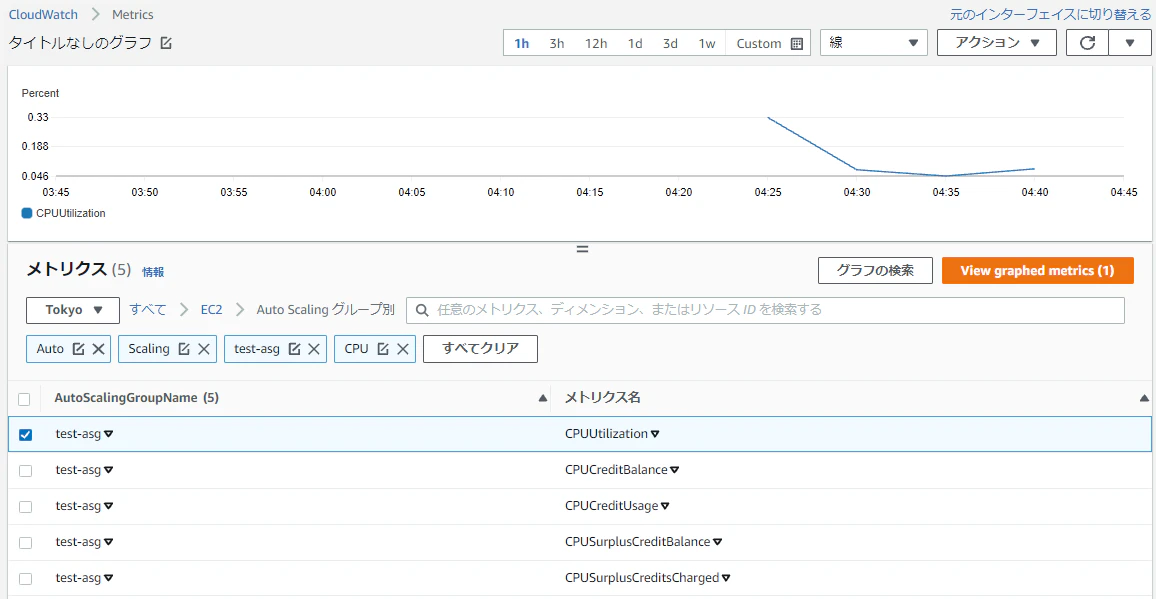This screenshot has height=599, width=1156.
Task: Go to CloudWatch breadcrumb link
Action: (43, 14)
